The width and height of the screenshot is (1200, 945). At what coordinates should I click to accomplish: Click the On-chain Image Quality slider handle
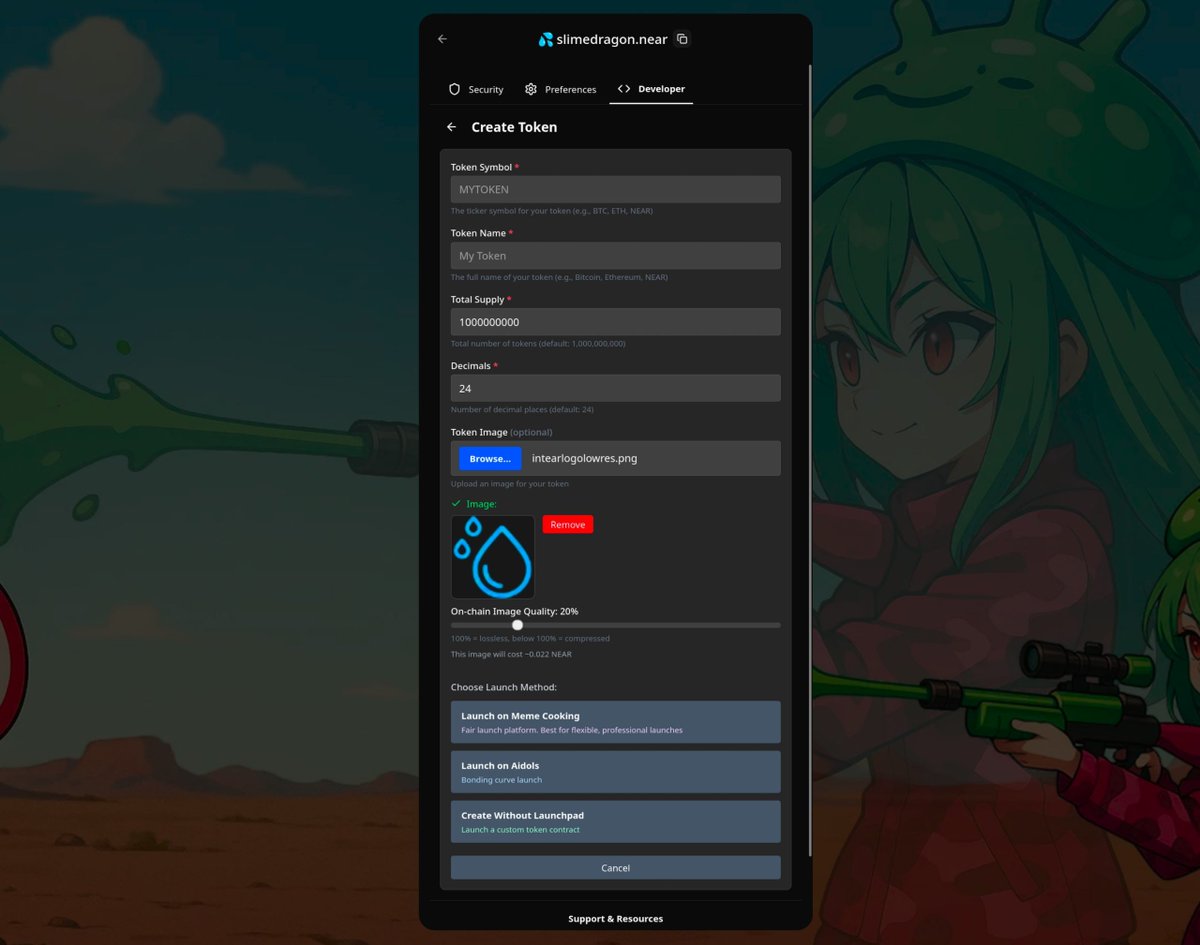click(517, 624)
